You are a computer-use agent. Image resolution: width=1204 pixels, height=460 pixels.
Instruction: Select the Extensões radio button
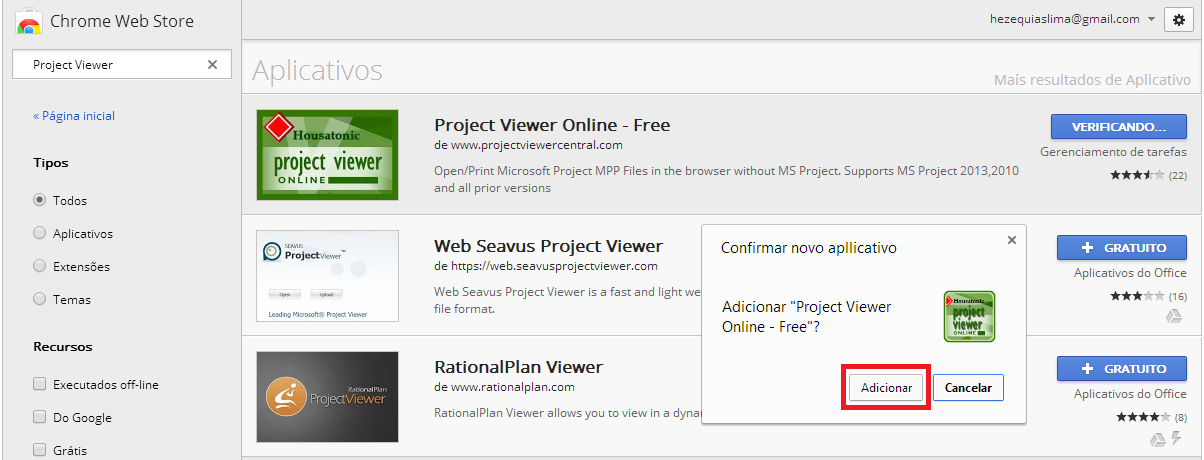(40, 266)
